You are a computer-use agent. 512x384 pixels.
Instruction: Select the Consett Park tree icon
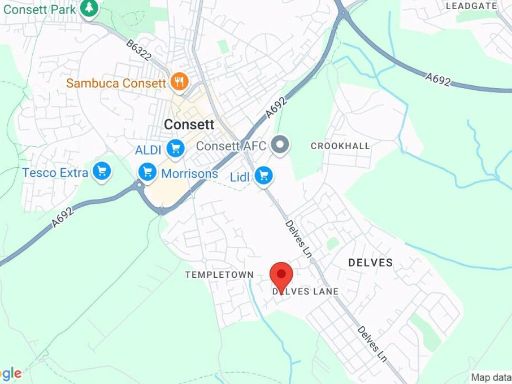pos(89,8)
